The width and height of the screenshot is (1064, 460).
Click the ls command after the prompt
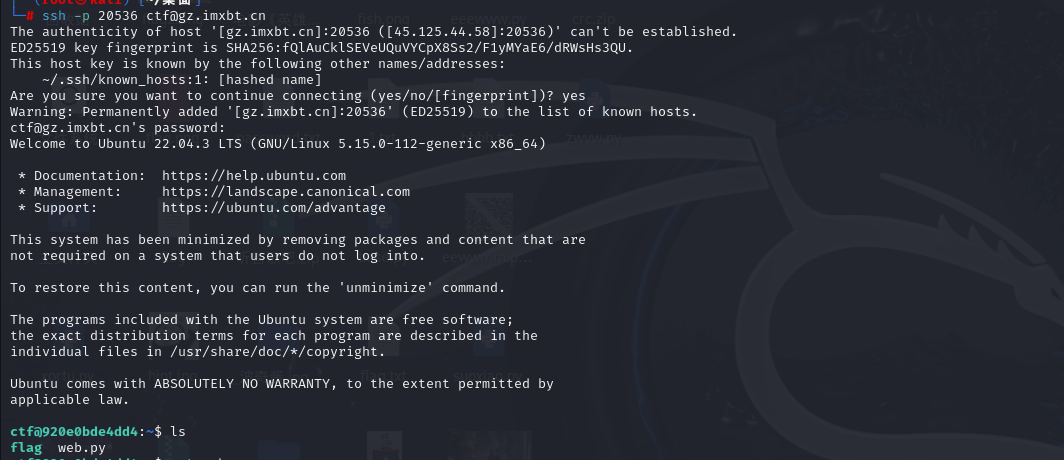pyautogui.click(x=178, y=432)
